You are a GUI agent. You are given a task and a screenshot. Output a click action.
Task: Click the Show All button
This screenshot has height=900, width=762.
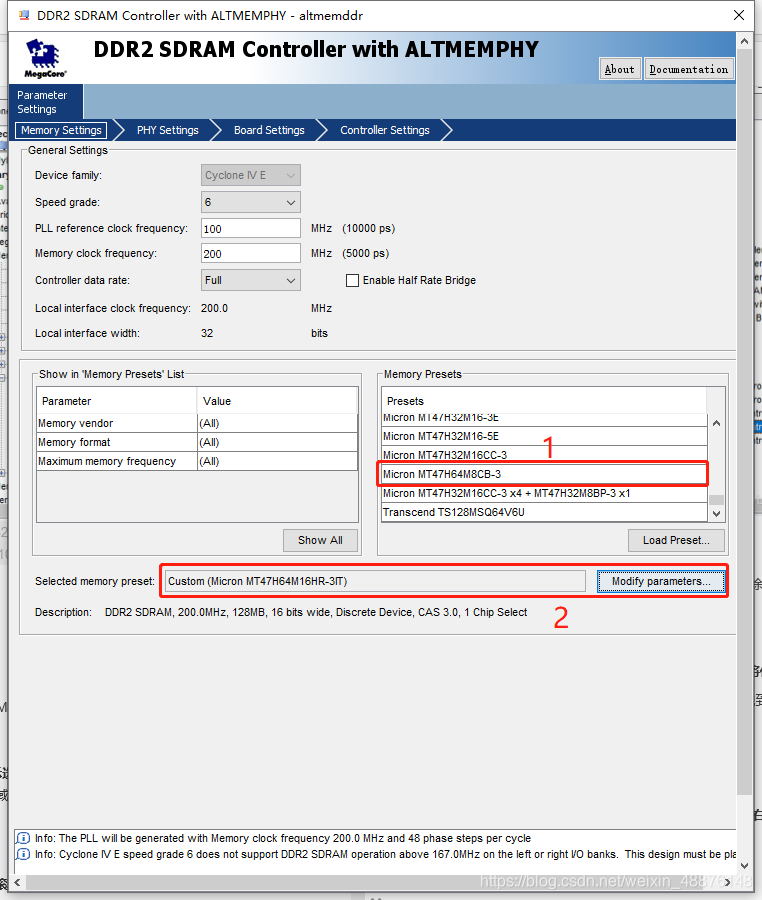(320, 540)
